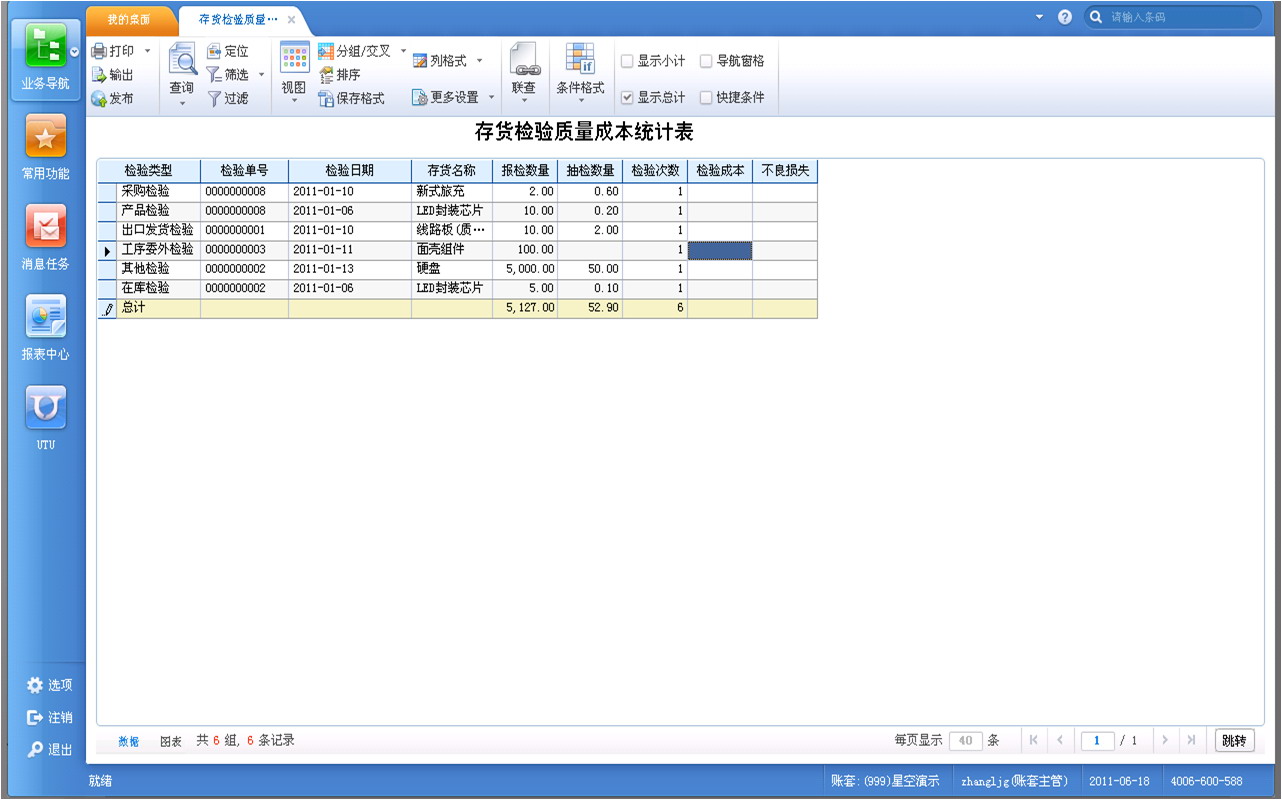Click the 保存格式 icon

tap(326, 99)
